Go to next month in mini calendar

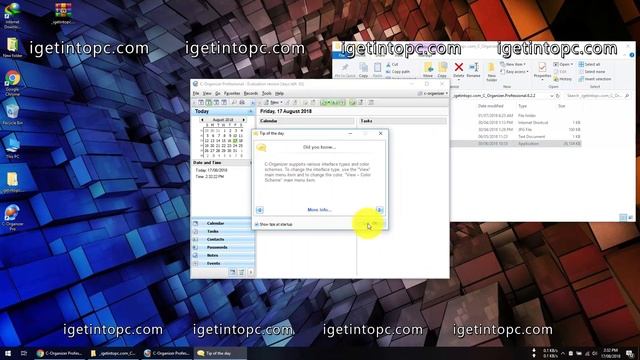pos(244,120)
